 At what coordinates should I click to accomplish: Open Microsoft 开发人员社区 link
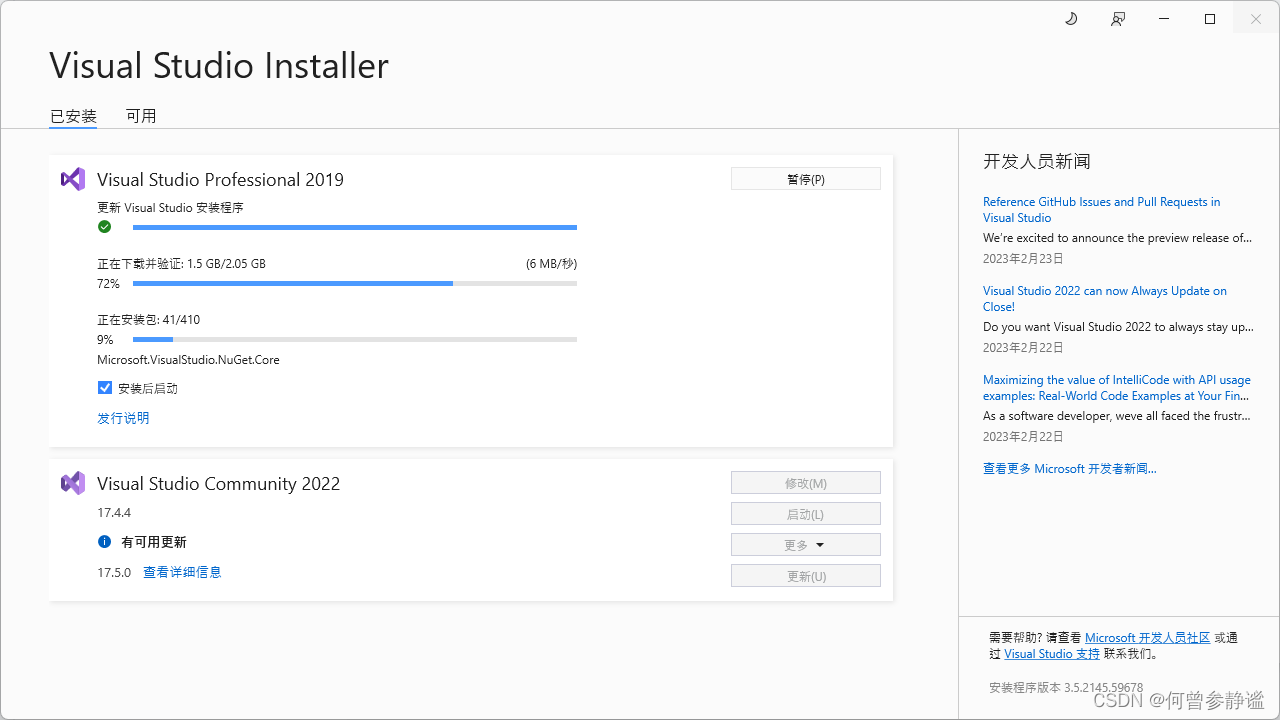[x=1147, y=637]
